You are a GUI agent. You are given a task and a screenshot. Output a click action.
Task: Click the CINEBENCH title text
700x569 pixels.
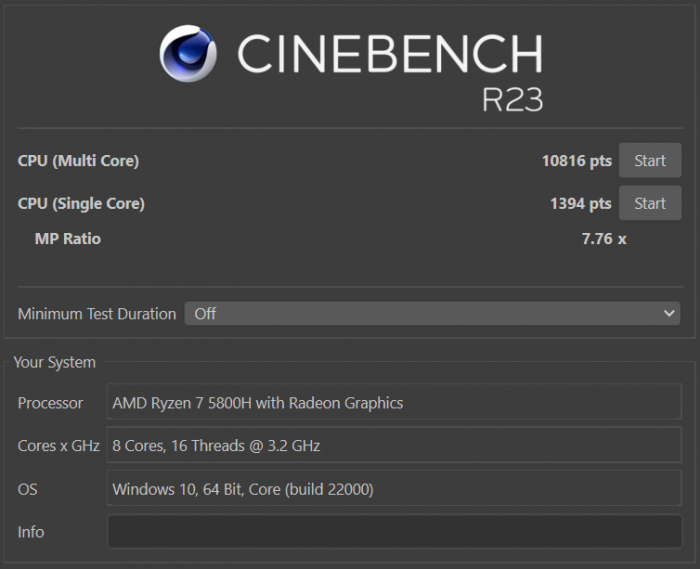click(389, 53)
